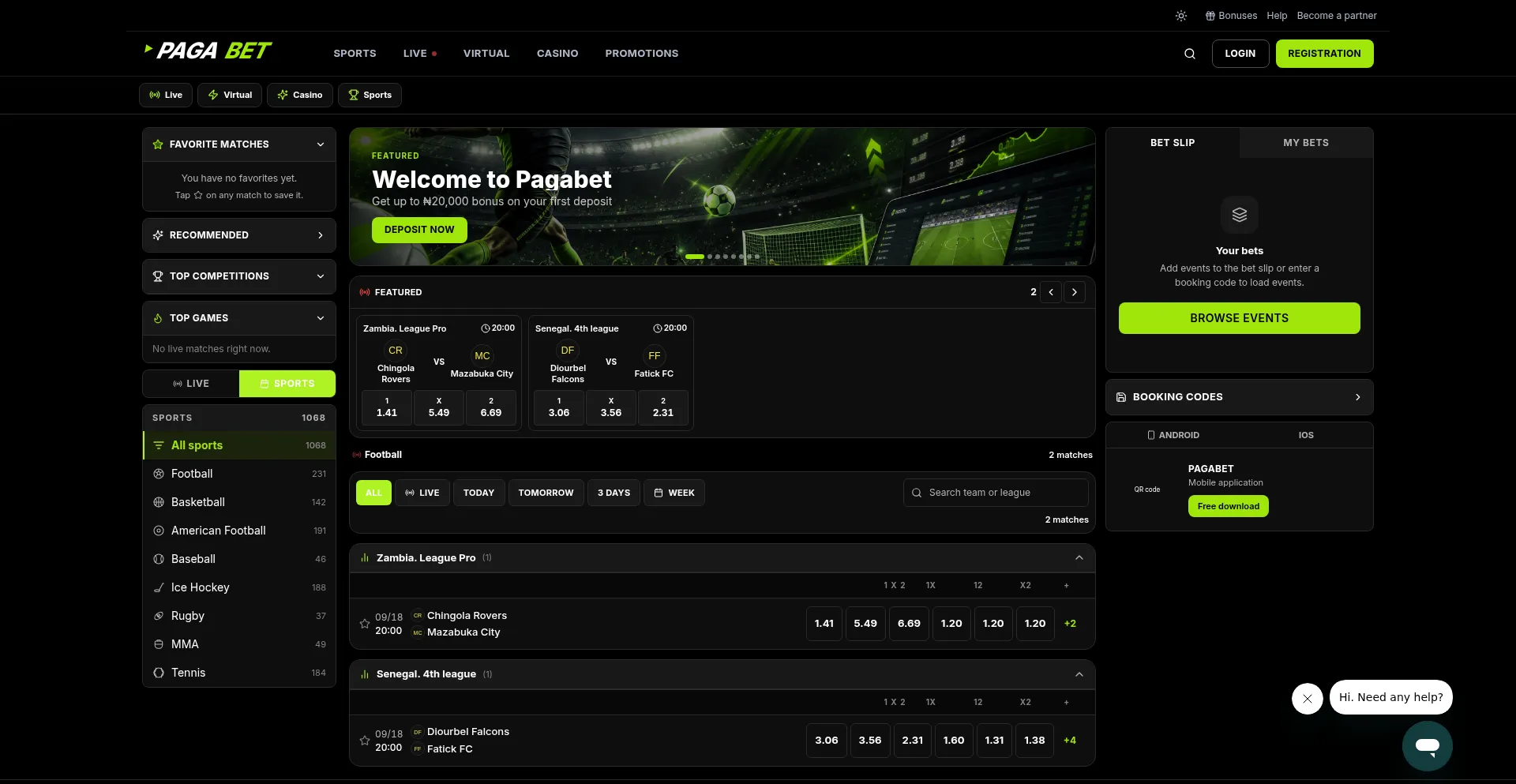Viewport: 1516px width, 784px height.
Task: Click the CR team badge for Chingola Rovers
Action: (396, 351)
